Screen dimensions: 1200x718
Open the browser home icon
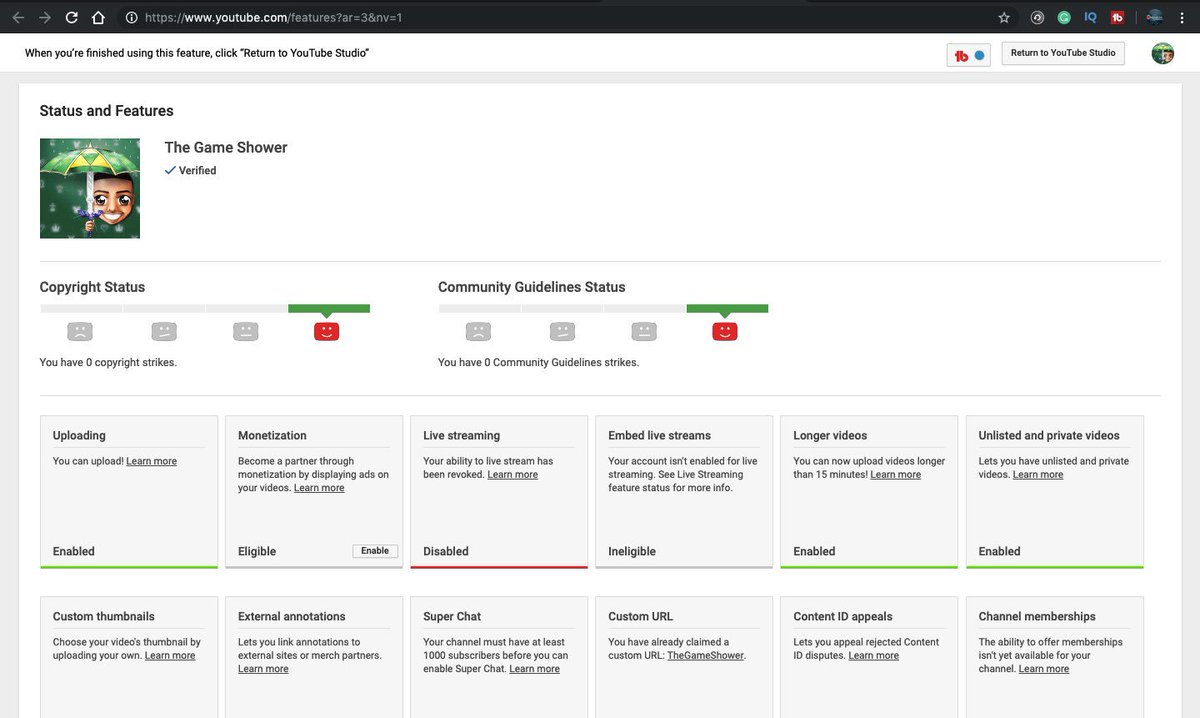[98, 17]
